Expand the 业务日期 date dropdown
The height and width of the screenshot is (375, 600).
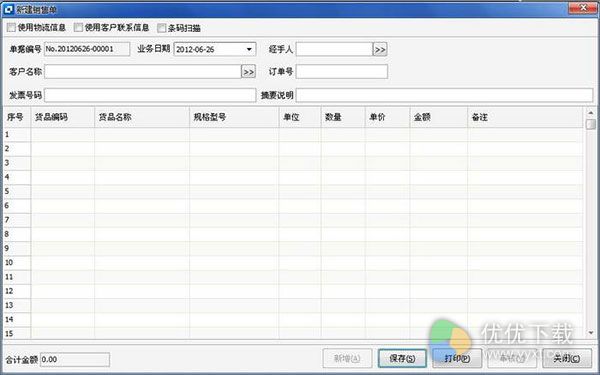click(x=249, y=49)
